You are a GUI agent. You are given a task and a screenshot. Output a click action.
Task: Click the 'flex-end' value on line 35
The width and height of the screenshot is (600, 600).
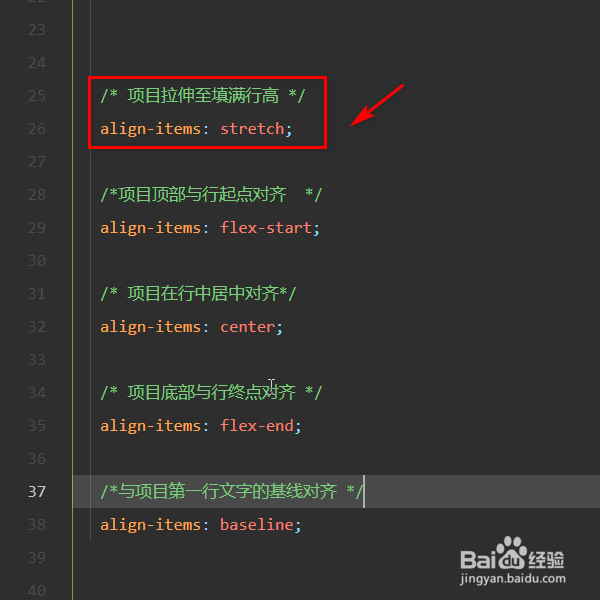tap(257, 426)
